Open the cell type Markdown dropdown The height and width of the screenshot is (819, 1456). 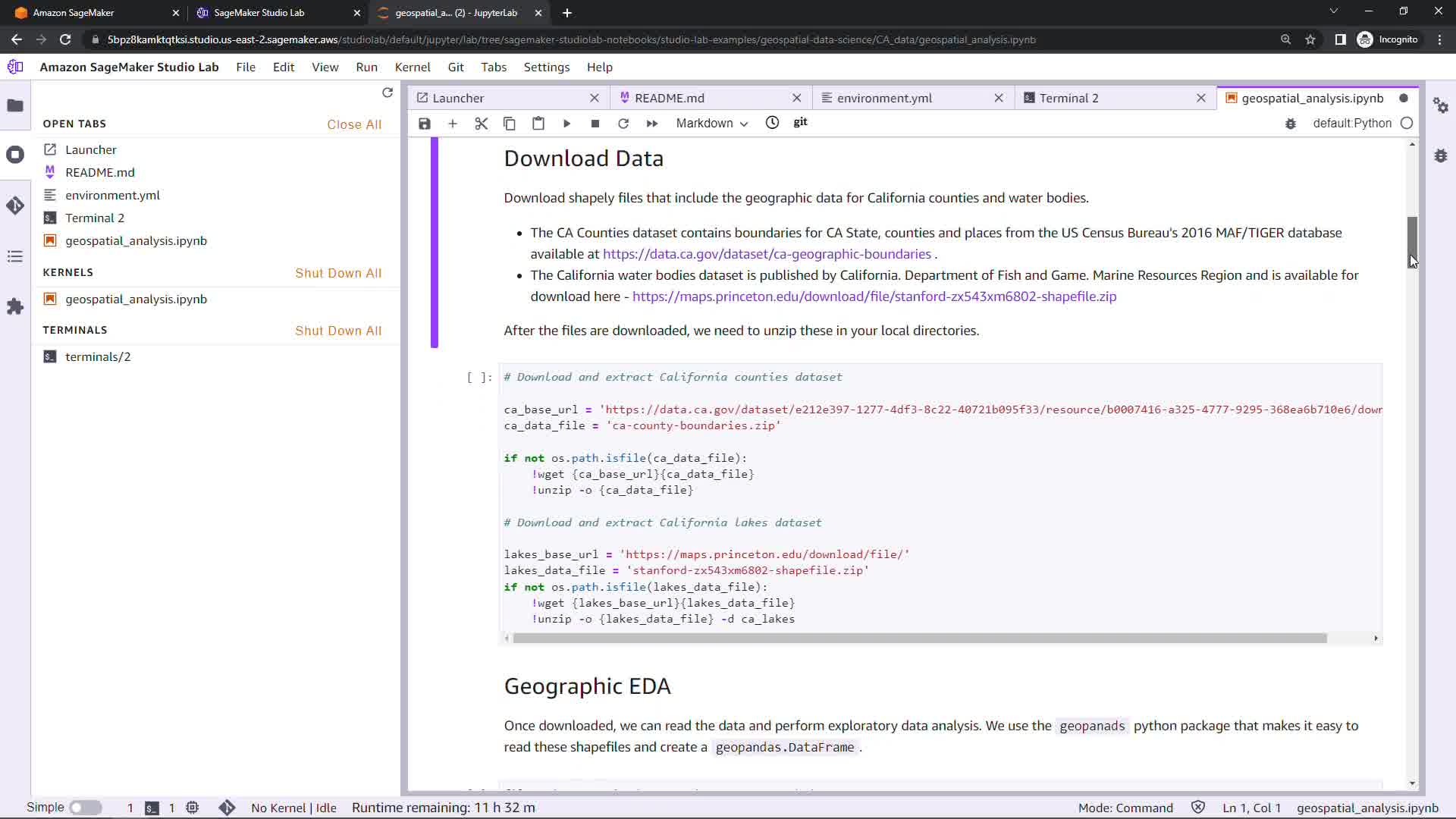[711, 124]
